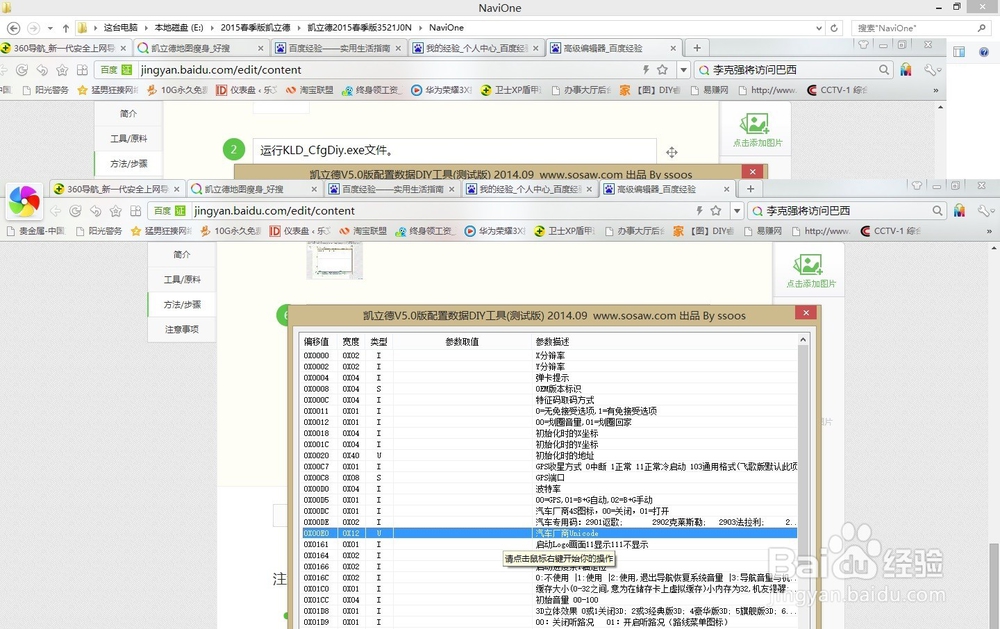
Task: Open the skin shirt icon in lower browser
Action: pos(917,186)
